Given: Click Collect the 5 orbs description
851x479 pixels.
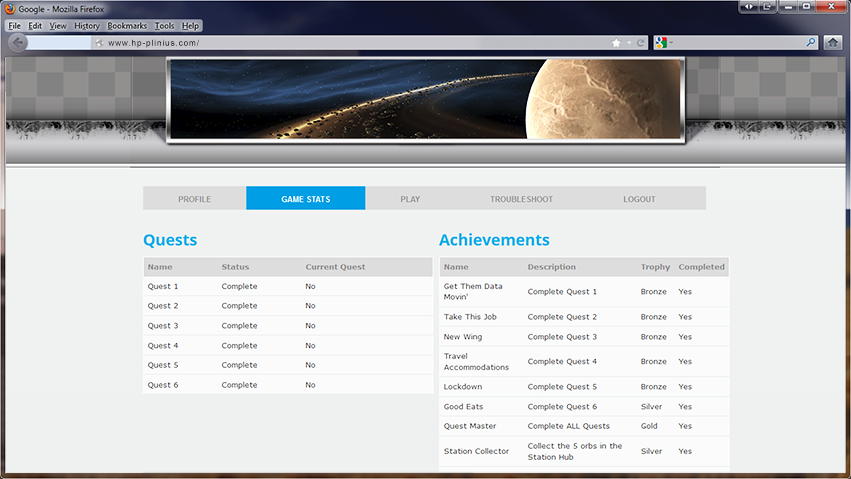Looking at the screenshot, I should 575,451.
